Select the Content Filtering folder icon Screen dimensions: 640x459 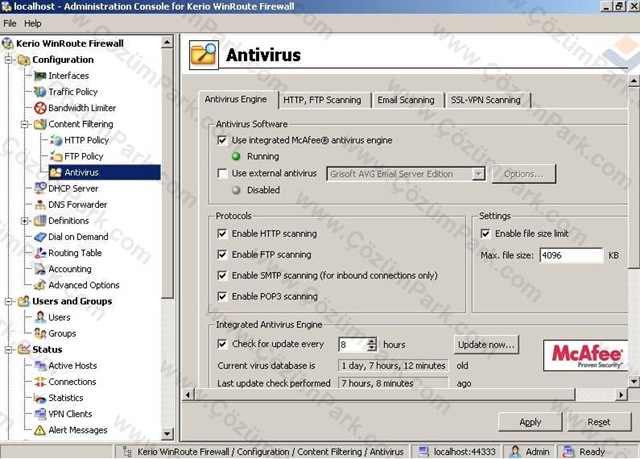click(x=40, y=124)
